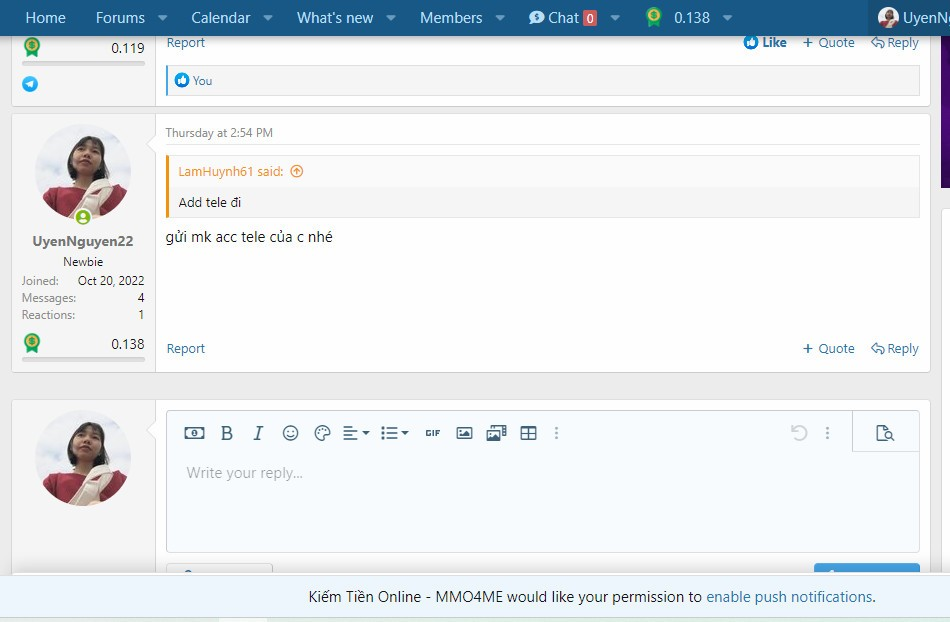
Task: Open more options beside the table icon
Action: pyautogui.click(x=556, y=433)
